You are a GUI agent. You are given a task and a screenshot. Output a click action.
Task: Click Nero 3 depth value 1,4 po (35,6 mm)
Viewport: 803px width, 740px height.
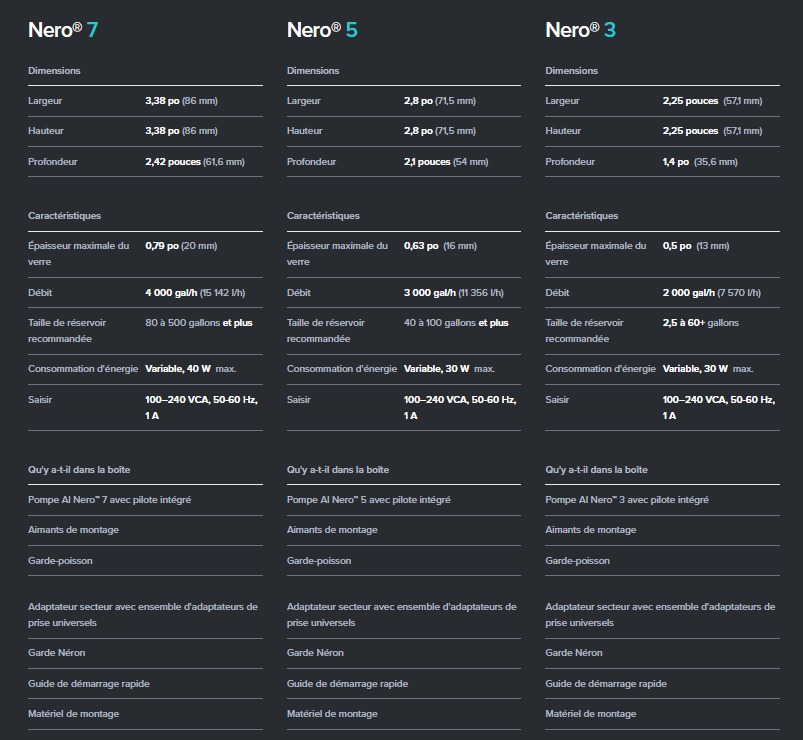pyautogui.click(x=700, y=162)
